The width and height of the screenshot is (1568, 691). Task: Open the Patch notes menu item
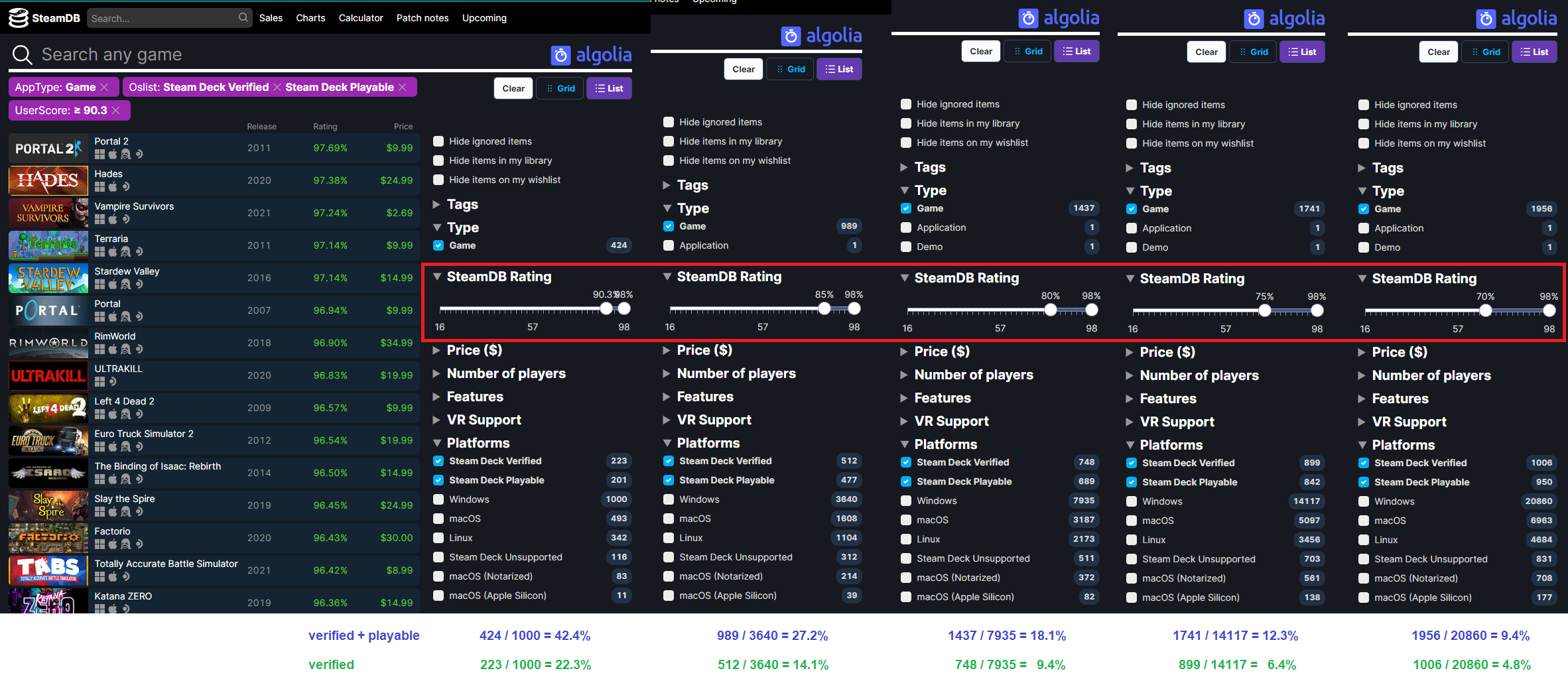[x=423, y=18]
